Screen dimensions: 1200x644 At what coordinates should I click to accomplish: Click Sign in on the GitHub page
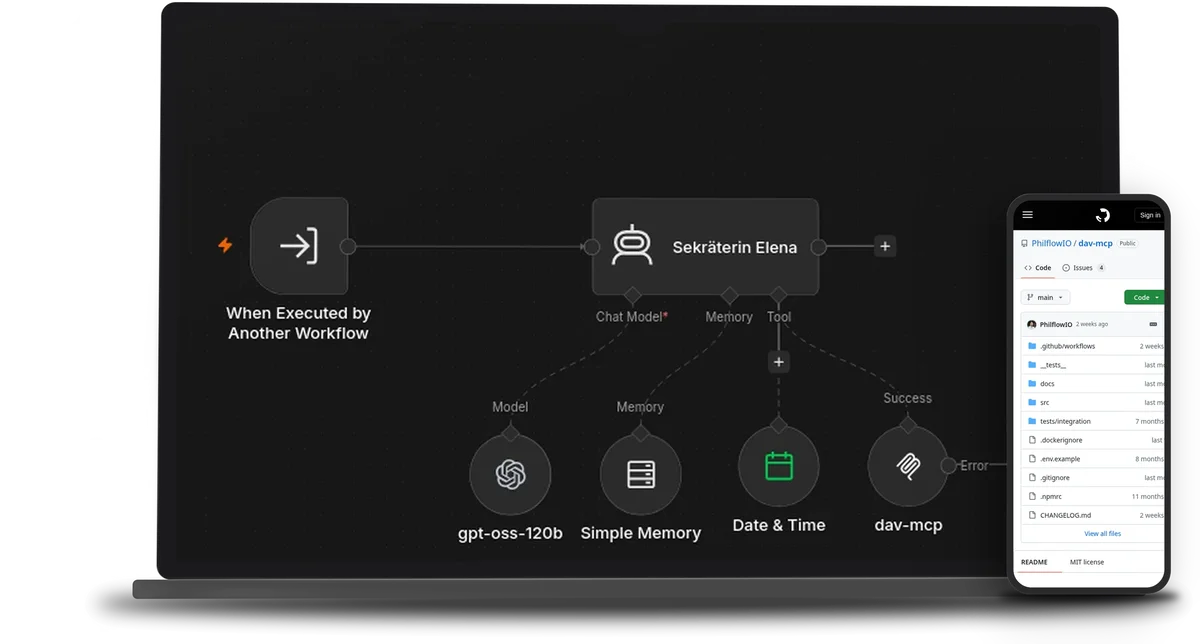coord(1150,215)
